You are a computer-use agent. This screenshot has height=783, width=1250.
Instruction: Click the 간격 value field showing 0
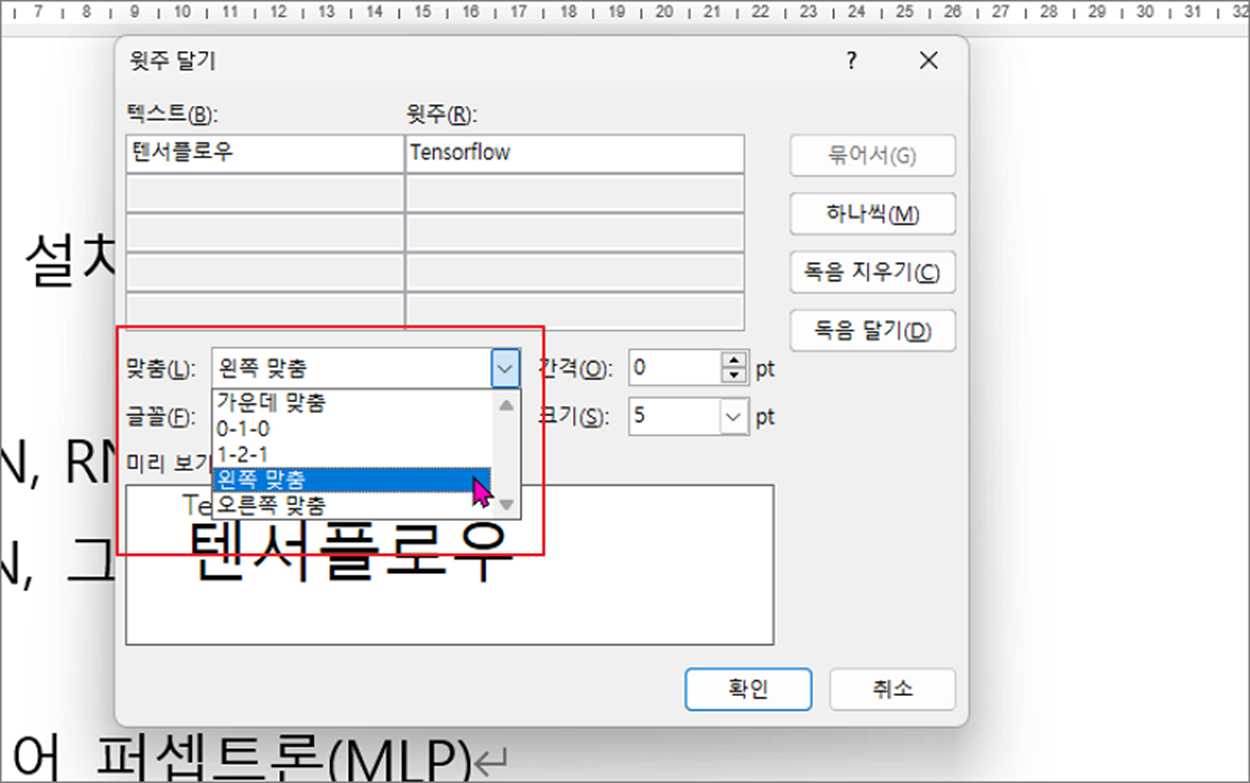[675, 368]
